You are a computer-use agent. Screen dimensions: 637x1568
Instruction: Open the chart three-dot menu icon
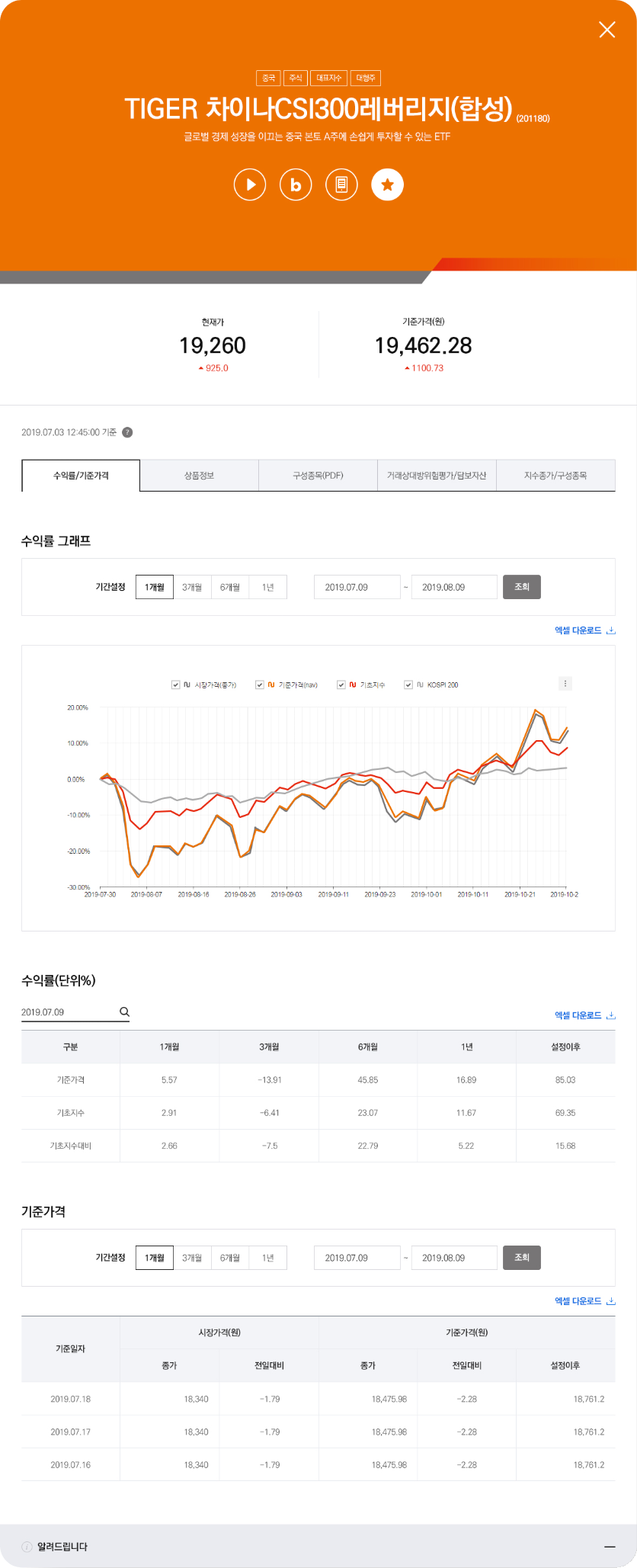click(565, 683)
